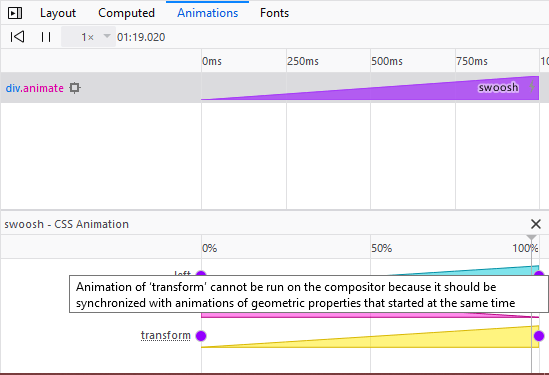Click the 50% keyframe progress label
This screenshot has width=549, height=375.
382,248
